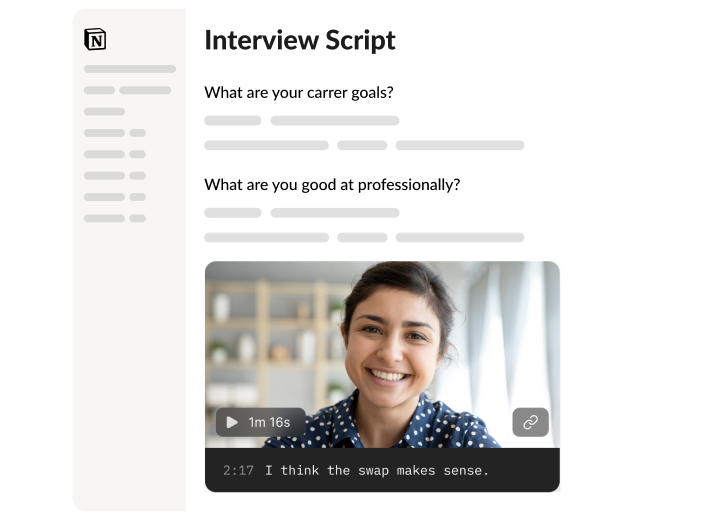Click the video duration label 1m 16s
This screenshot has width=725, height=520.
[x=269, y=422]
